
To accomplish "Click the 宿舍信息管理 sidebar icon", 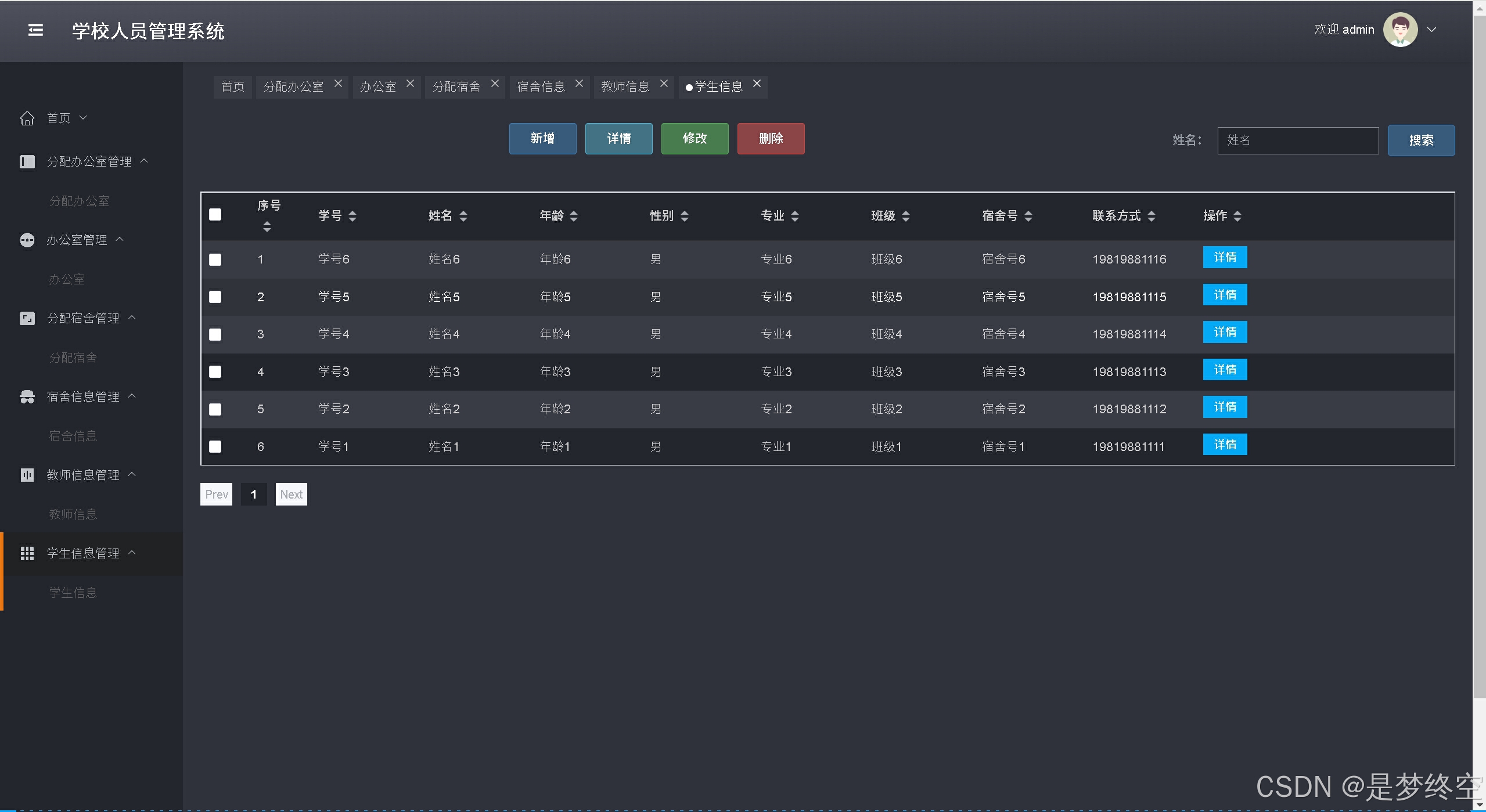I will tap(27, 397).
